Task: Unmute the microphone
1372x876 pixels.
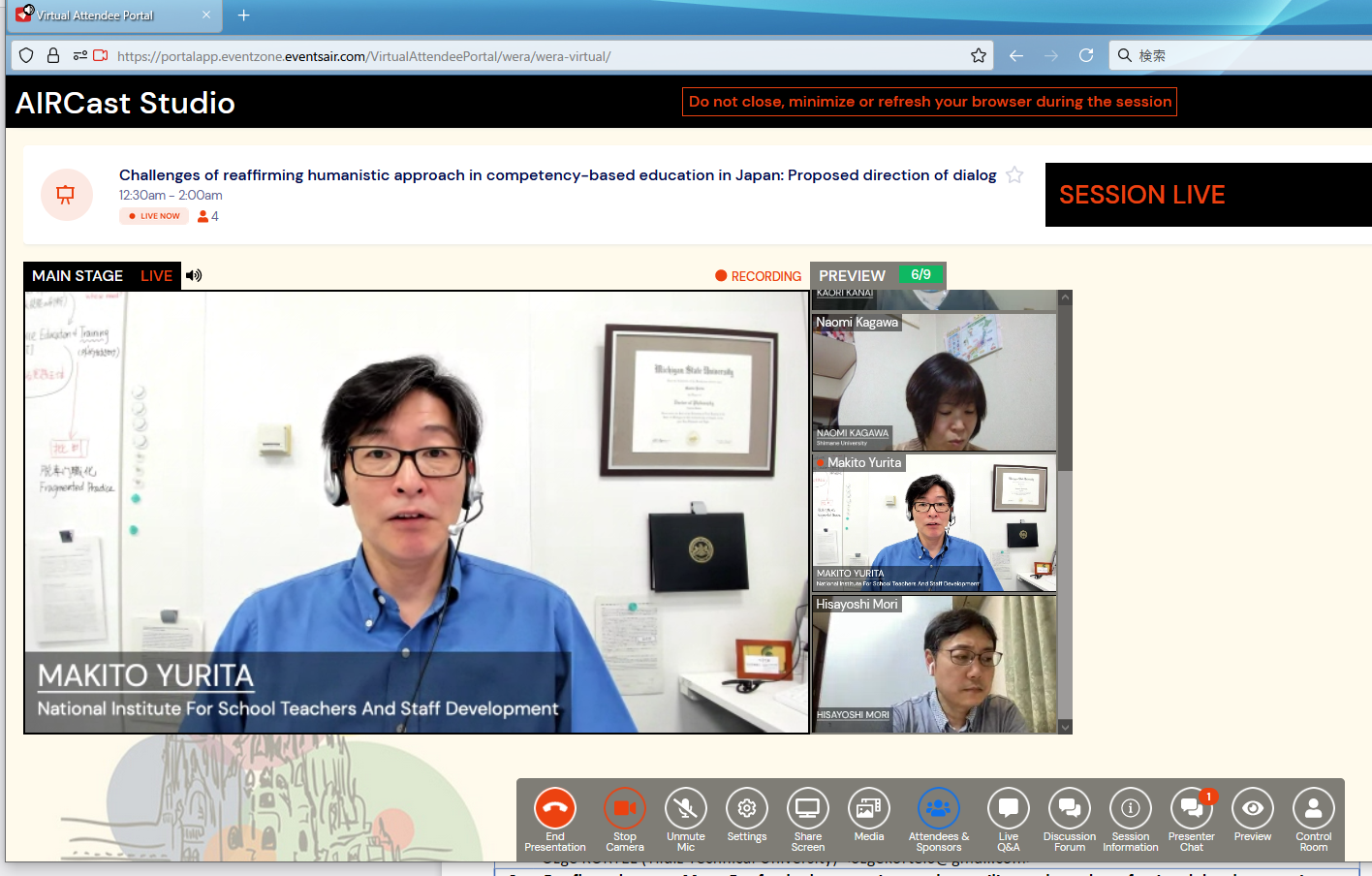Action: pos(686,808)
